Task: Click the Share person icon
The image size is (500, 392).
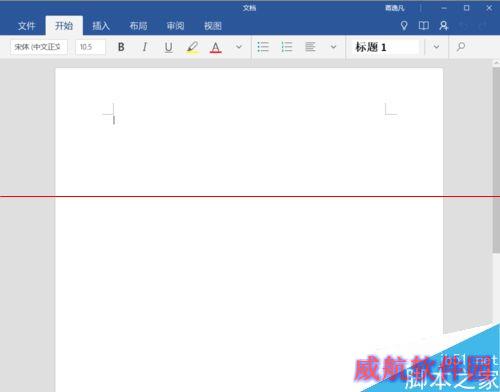Action: (x=444, y=26)
